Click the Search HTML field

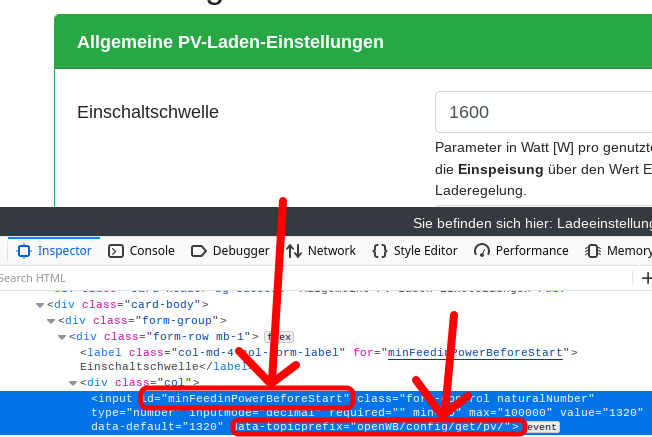(316, 278)
